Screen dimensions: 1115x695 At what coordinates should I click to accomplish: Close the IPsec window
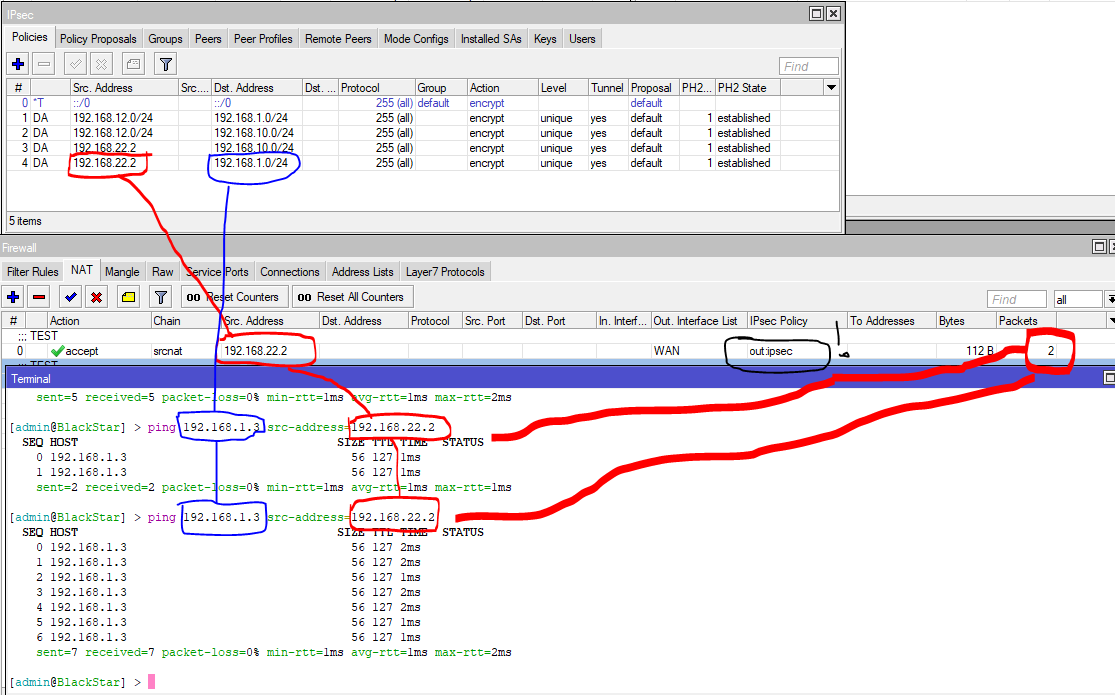[833, 14]
